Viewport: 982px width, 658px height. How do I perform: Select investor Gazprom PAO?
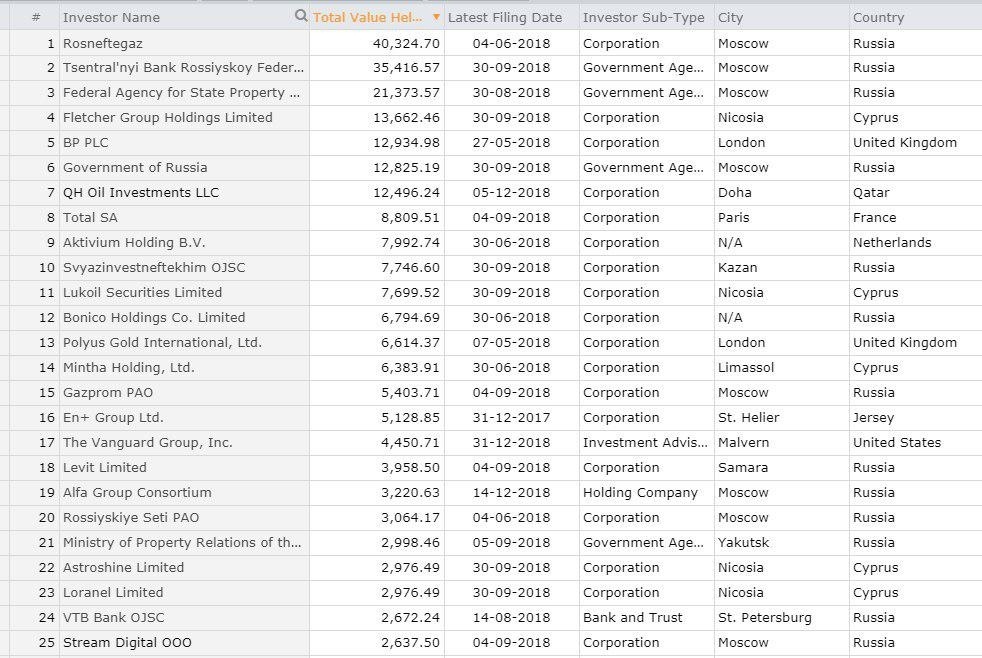(108, 393)
